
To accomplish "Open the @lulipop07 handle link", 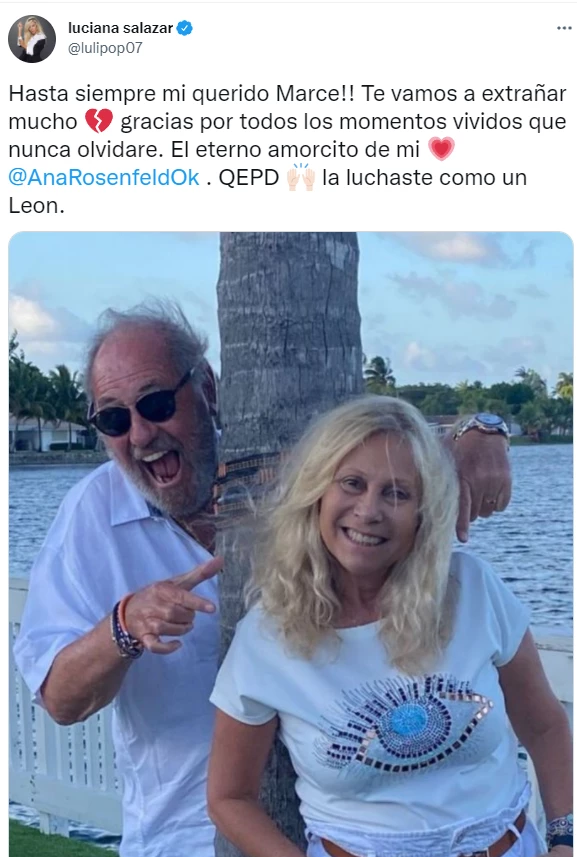I will 105,48.
